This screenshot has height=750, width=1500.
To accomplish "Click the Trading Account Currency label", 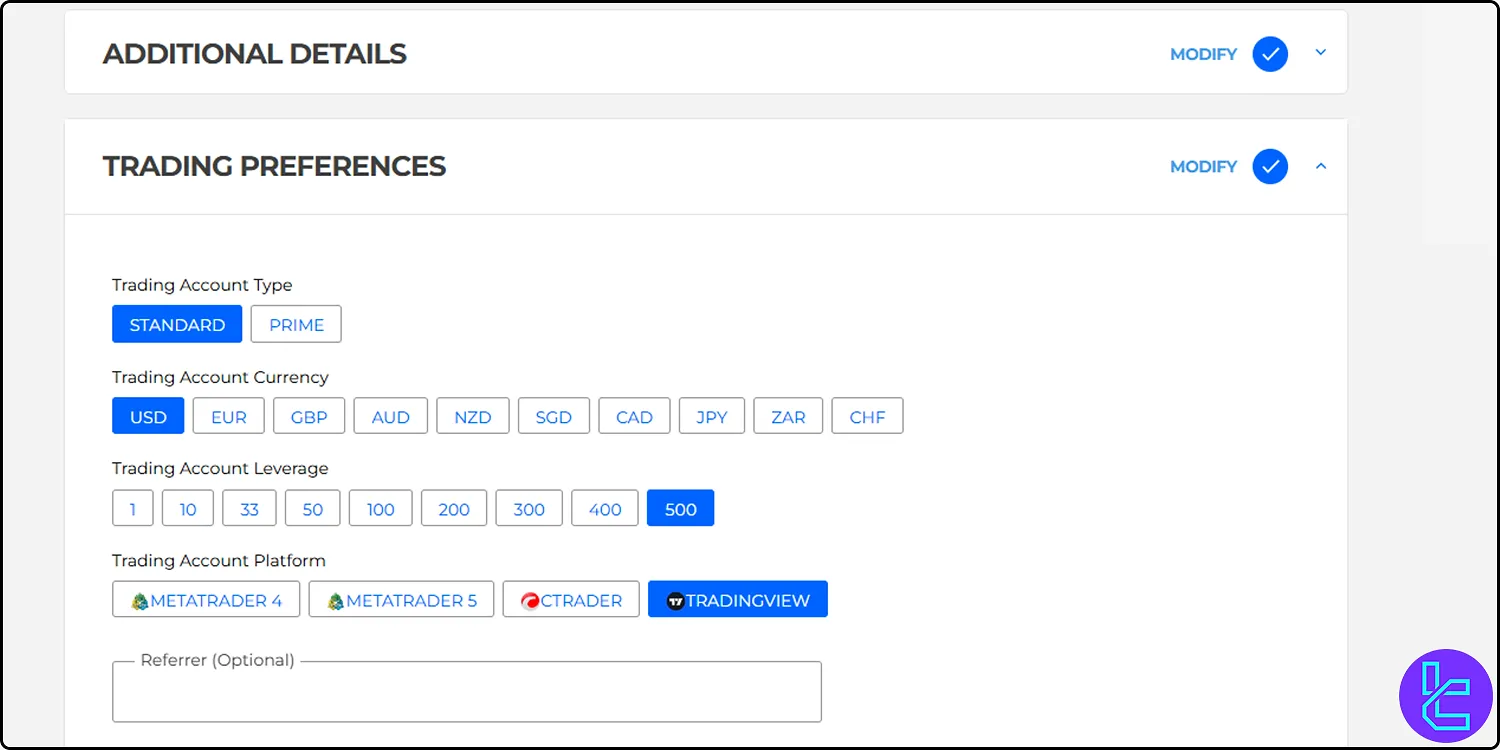I will point(220,377).
